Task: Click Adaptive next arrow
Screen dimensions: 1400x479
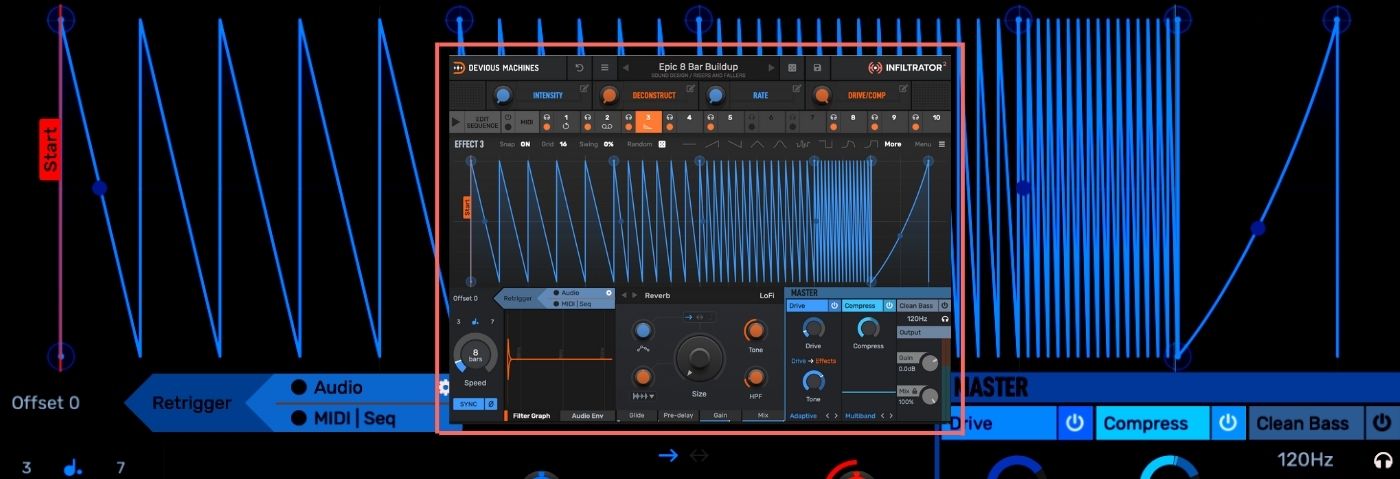Action: (x=836, y=416)
